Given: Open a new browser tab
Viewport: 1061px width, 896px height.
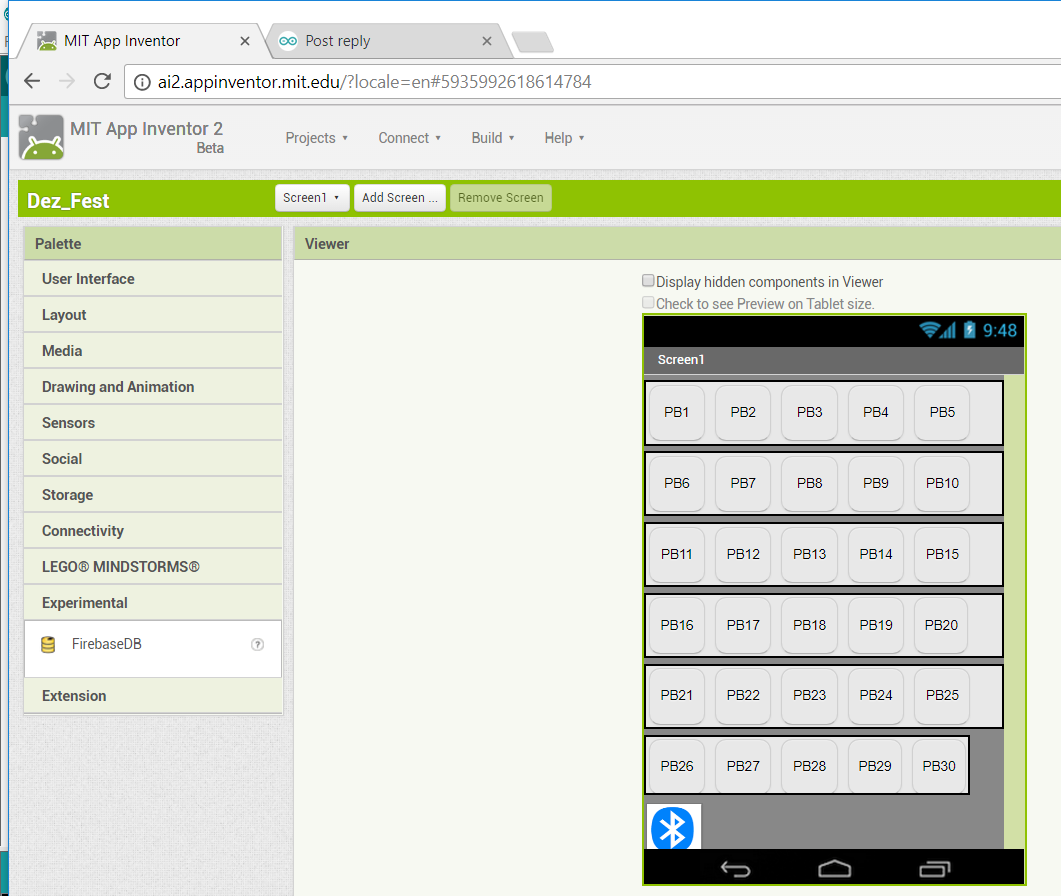Looking at the screenshot, I should coord(533,42).
